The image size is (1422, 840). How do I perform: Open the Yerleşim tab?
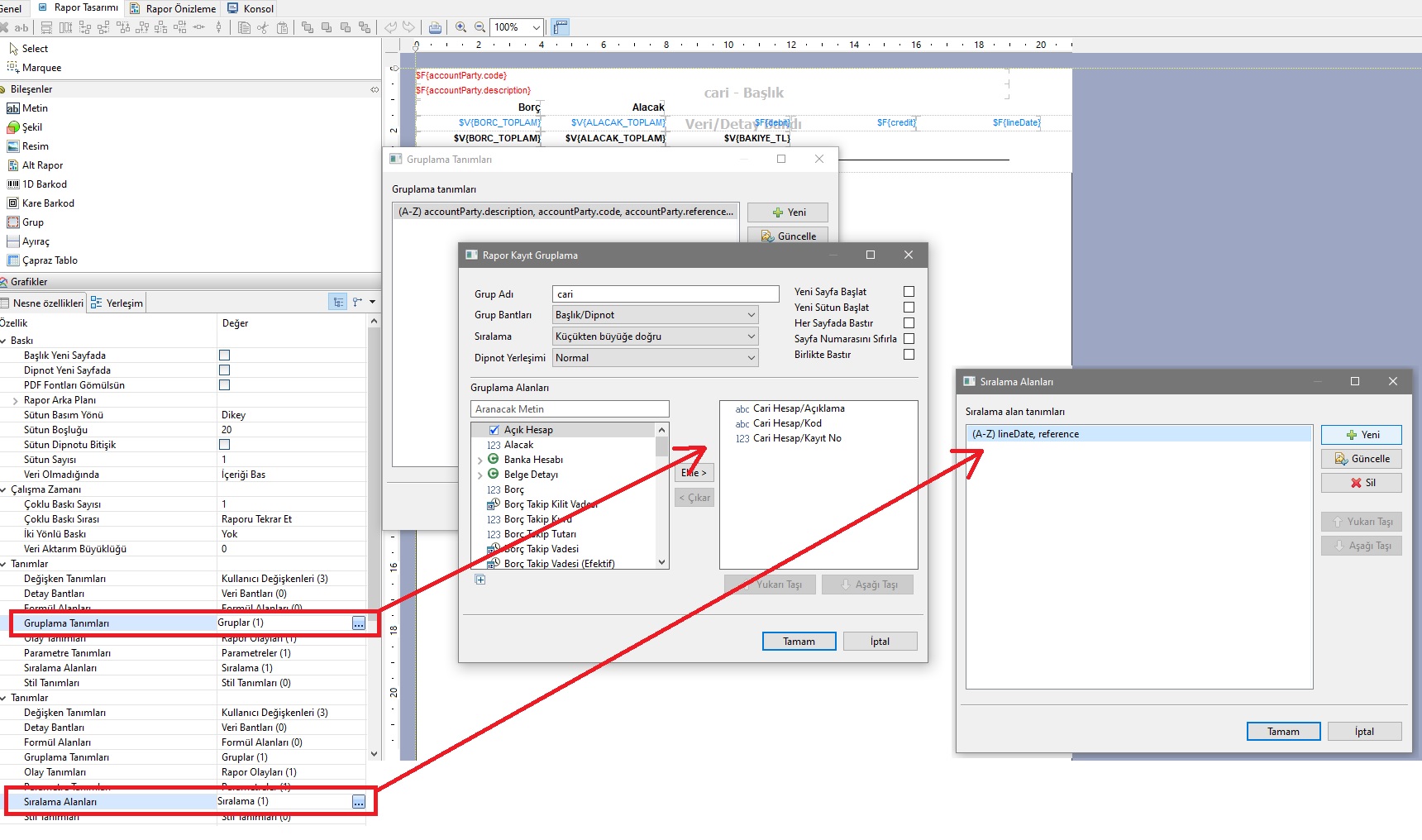[x=117, y=303]
